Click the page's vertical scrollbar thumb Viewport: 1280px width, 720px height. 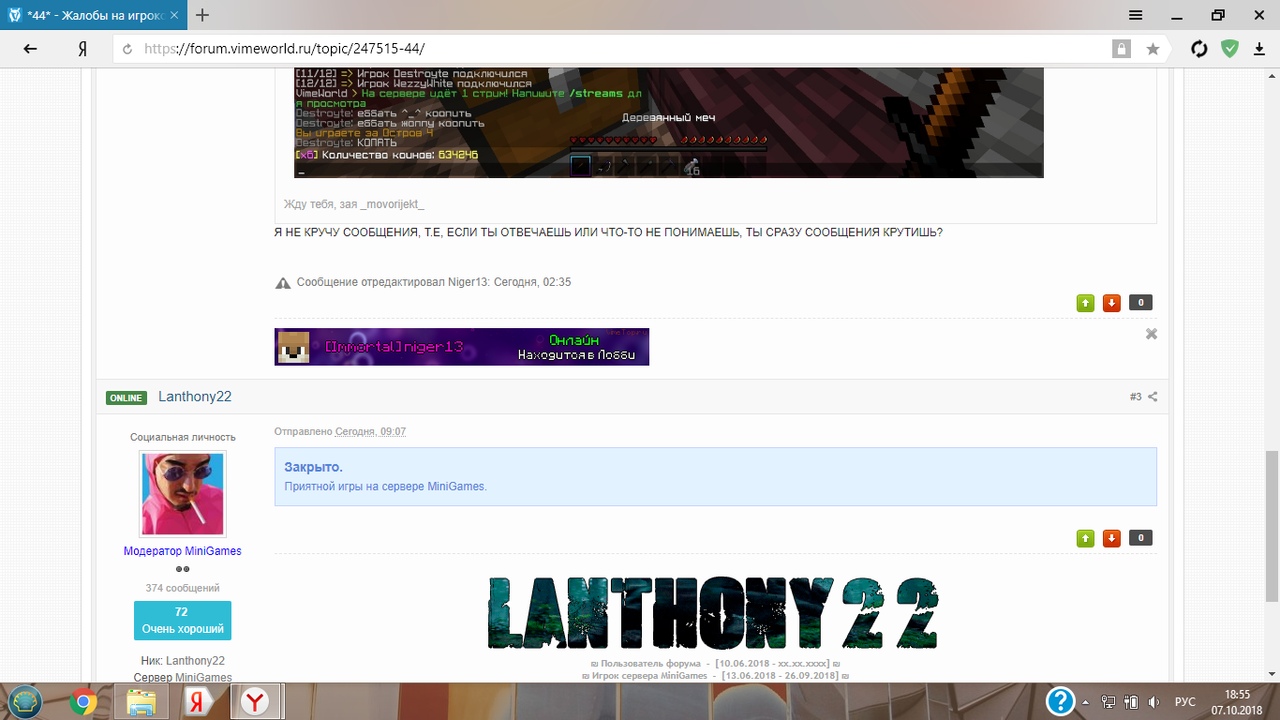(x=1271, y=526)
